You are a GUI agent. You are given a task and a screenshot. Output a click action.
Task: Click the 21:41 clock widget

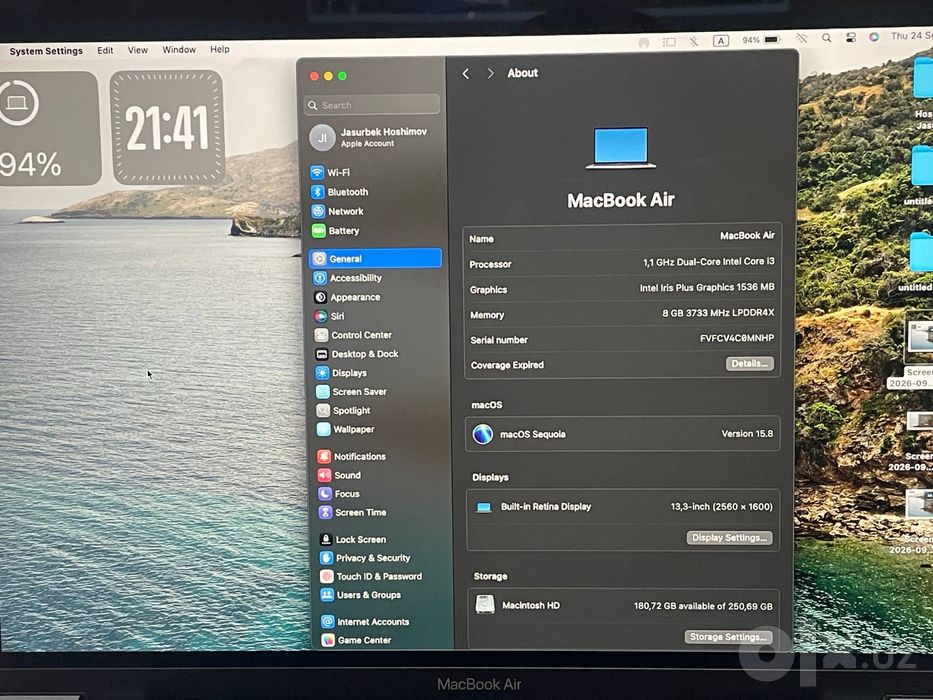[x=167, y=127]
